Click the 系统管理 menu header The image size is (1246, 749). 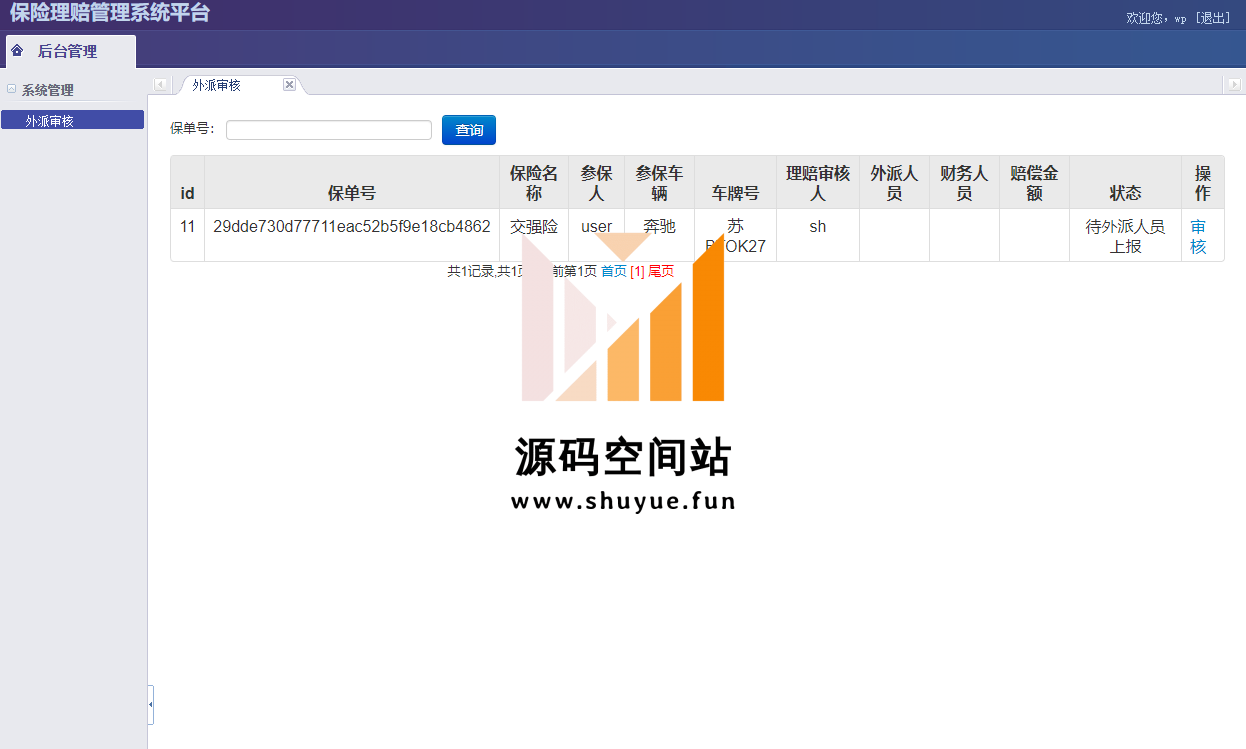coord(48,90)
